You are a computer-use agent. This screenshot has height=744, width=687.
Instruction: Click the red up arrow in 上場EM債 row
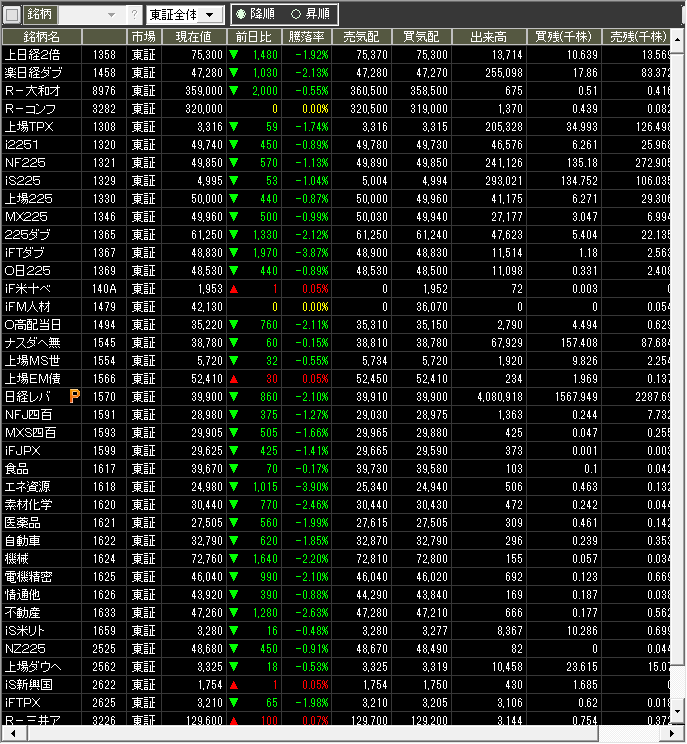(234, 379)
